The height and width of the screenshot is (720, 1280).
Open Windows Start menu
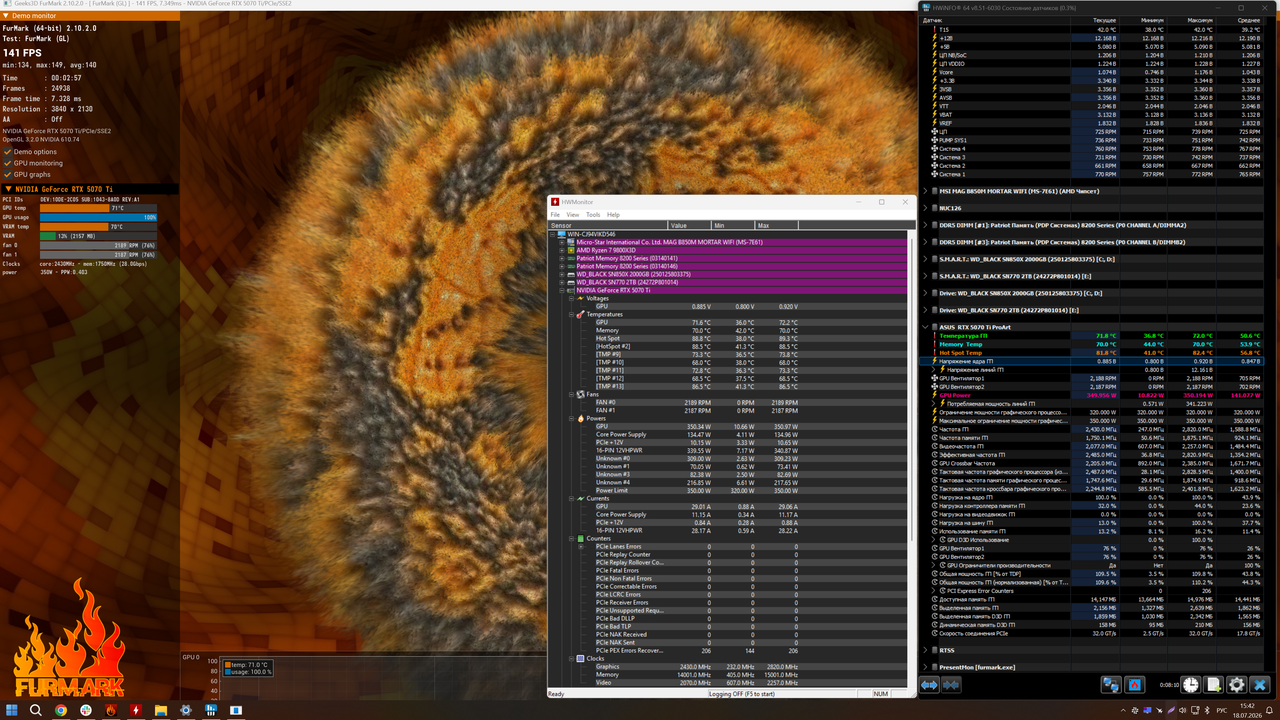click(x=12, y=710)
